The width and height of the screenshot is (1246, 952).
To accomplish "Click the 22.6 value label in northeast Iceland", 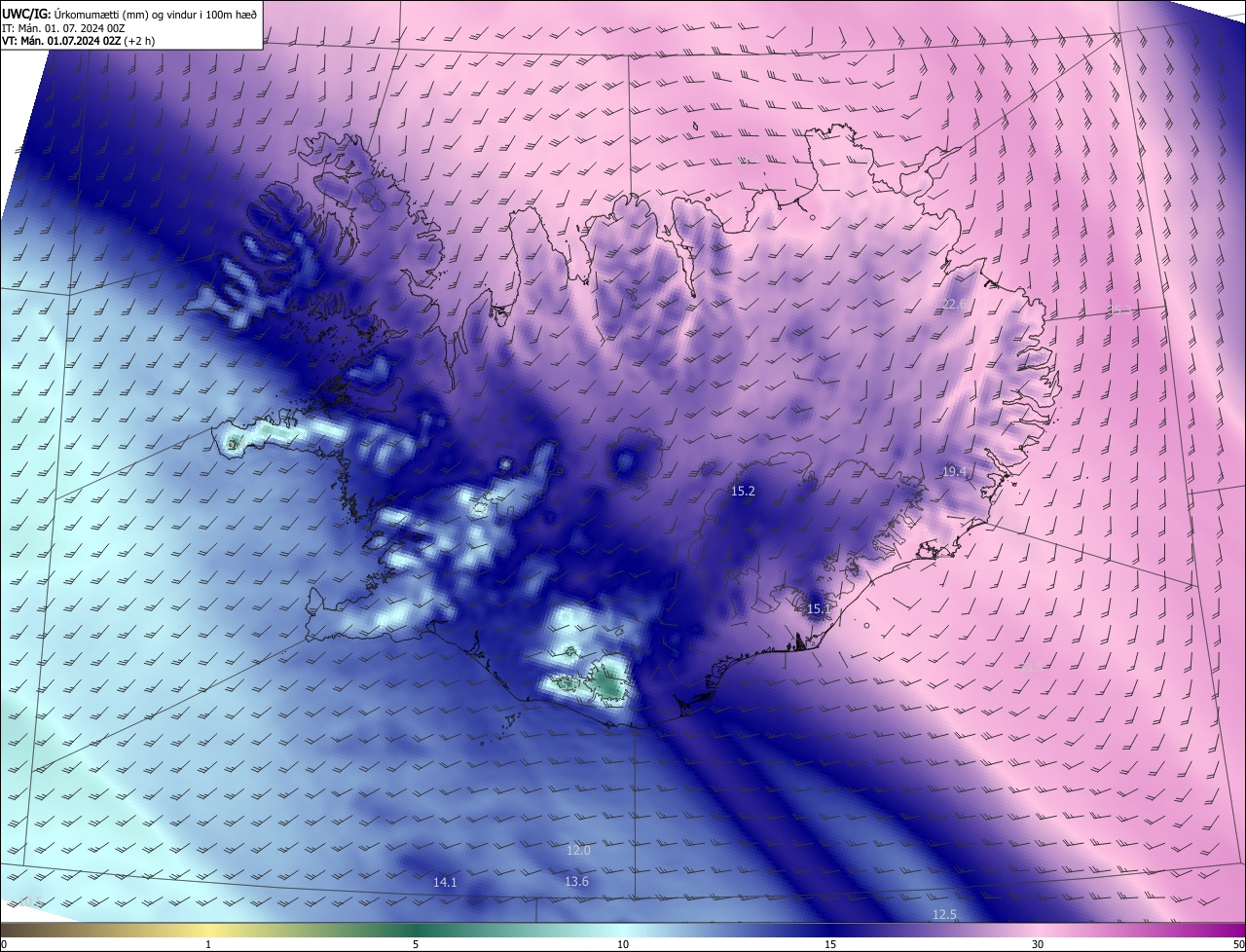I will (955, 305).
